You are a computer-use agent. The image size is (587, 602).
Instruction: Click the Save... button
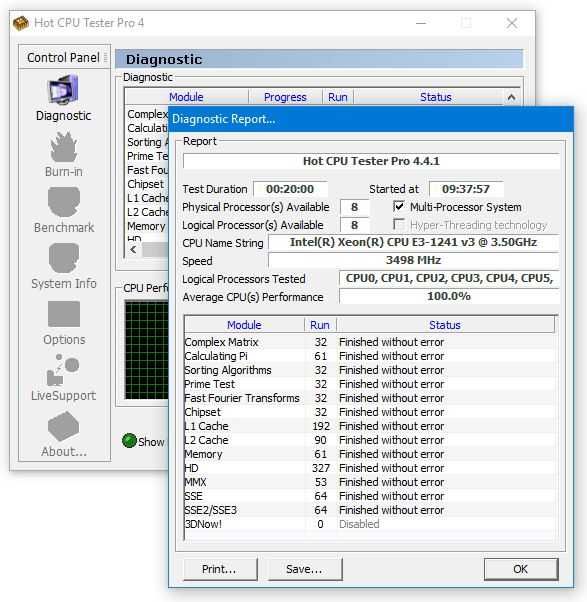(x=305, y=569)
